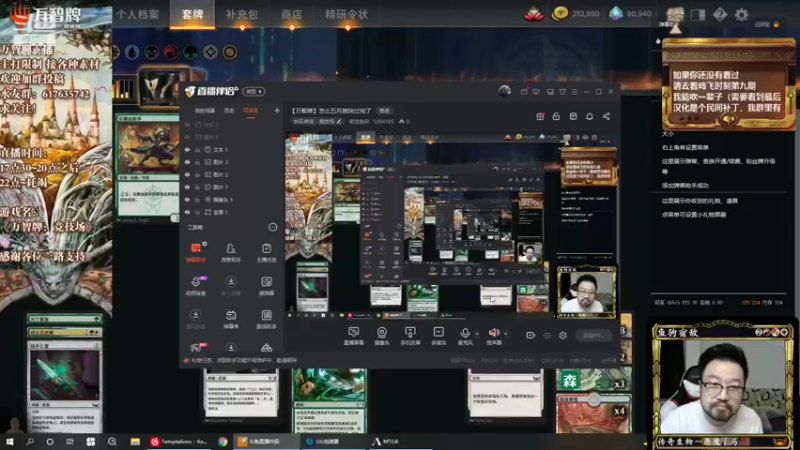Filter decks by black mana symbol
This screenshot has height=450, width=800.
coord(152,52)
